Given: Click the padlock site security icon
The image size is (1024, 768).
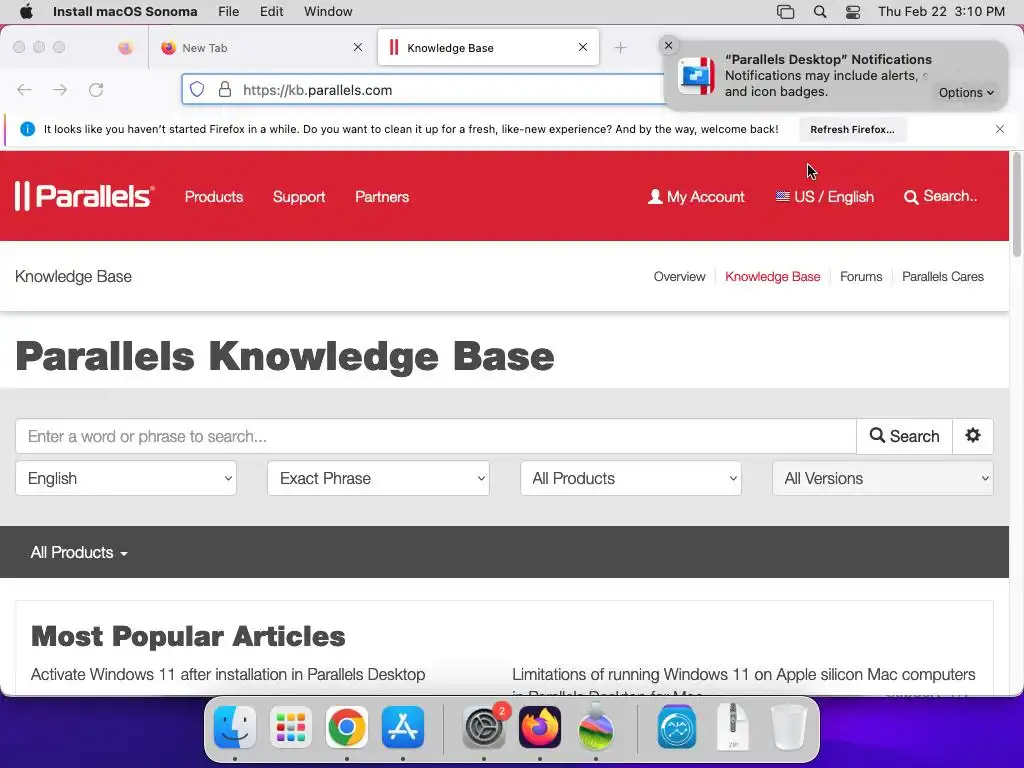Looking at the screenshot, I should click(225, 89).
